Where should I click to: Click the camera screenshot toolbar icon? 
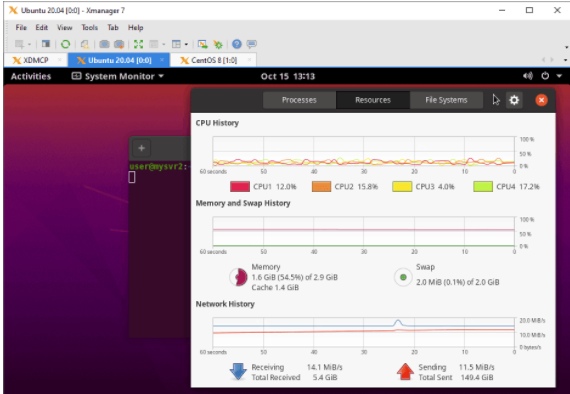[104, 44]
